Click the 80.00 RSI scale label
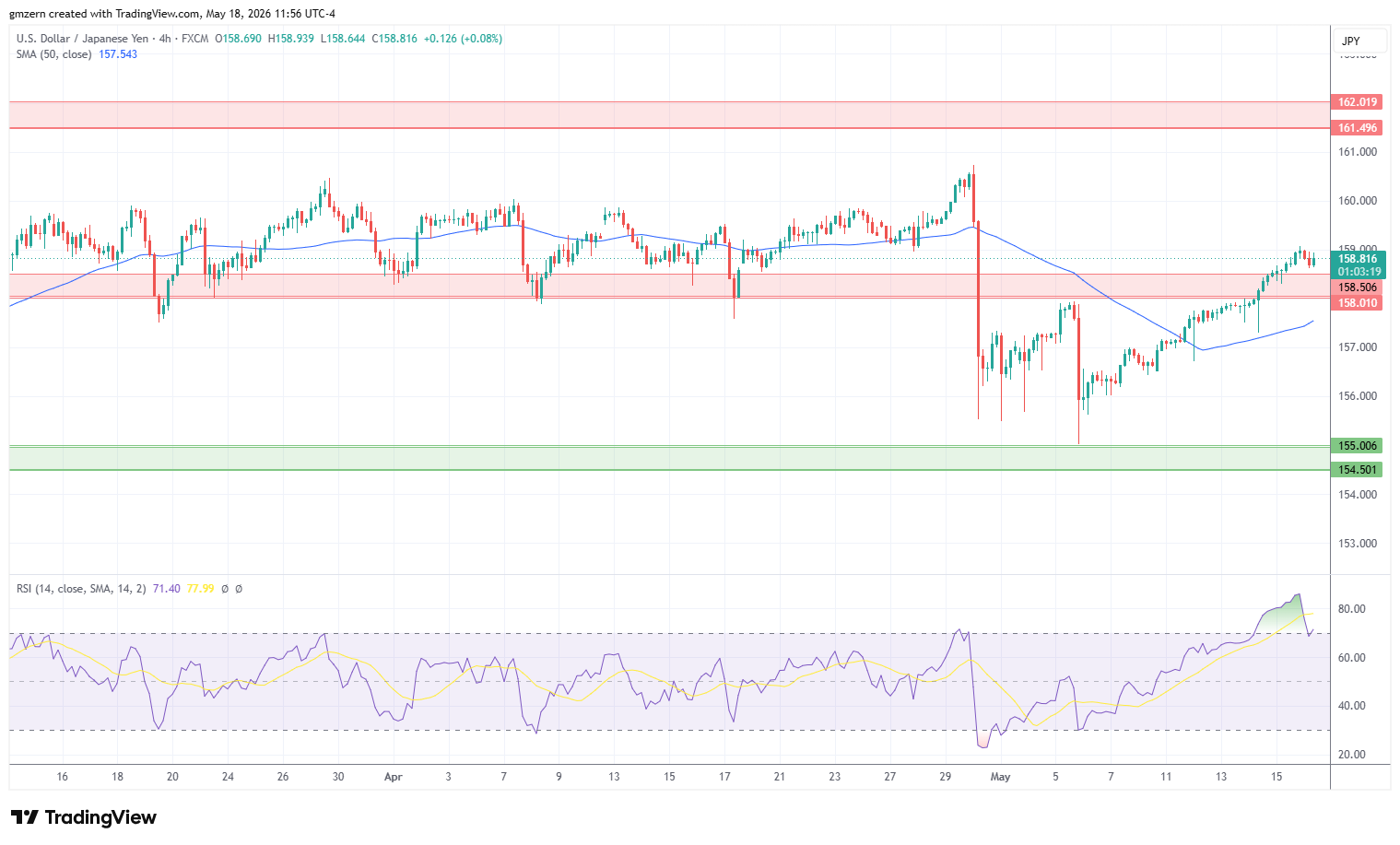The width and height of the screenshot is (1400, 845). point(1352,609)
